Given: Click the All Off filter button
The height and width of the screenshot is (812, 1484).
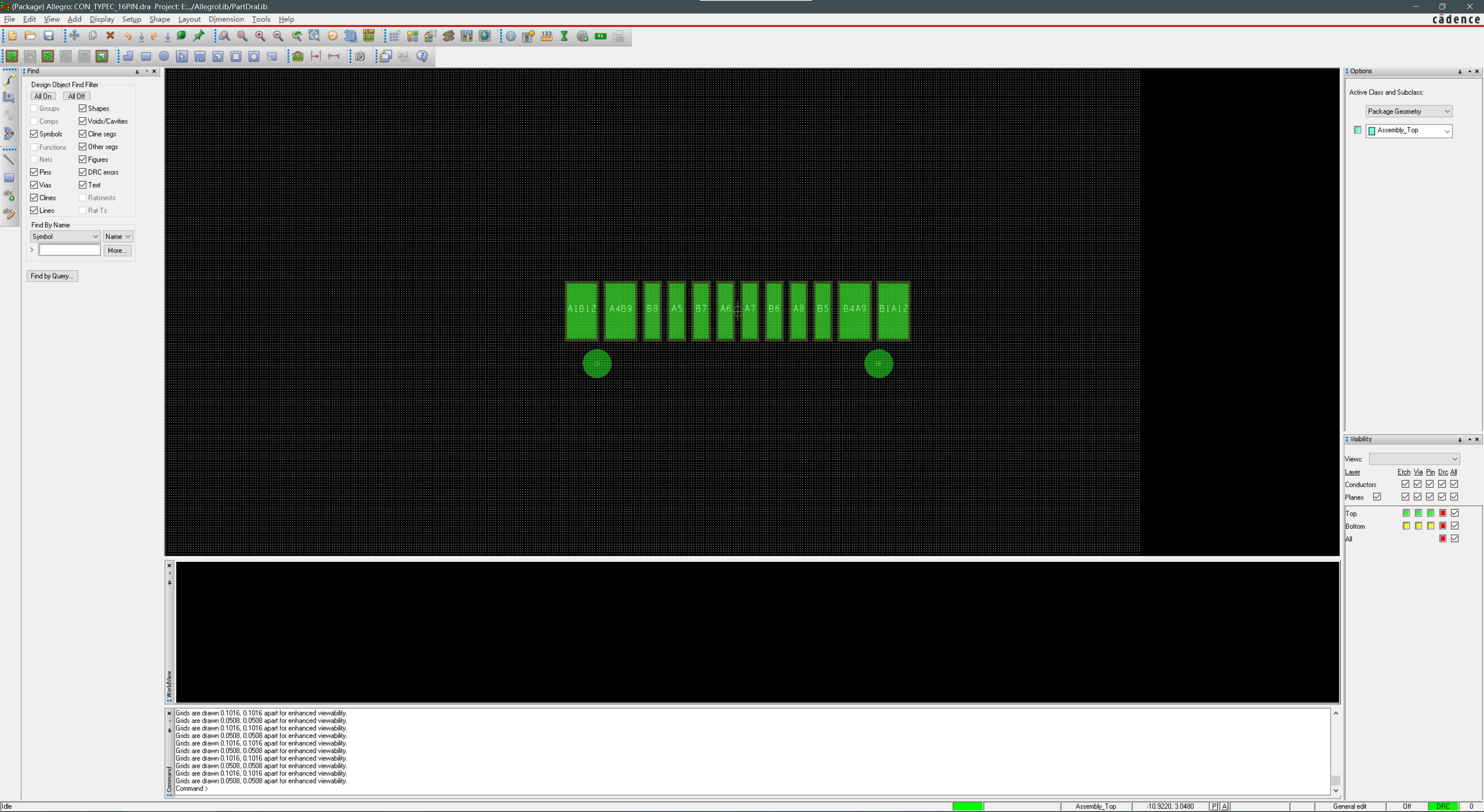Looking at the screenshot, I should tap(76, 96).
